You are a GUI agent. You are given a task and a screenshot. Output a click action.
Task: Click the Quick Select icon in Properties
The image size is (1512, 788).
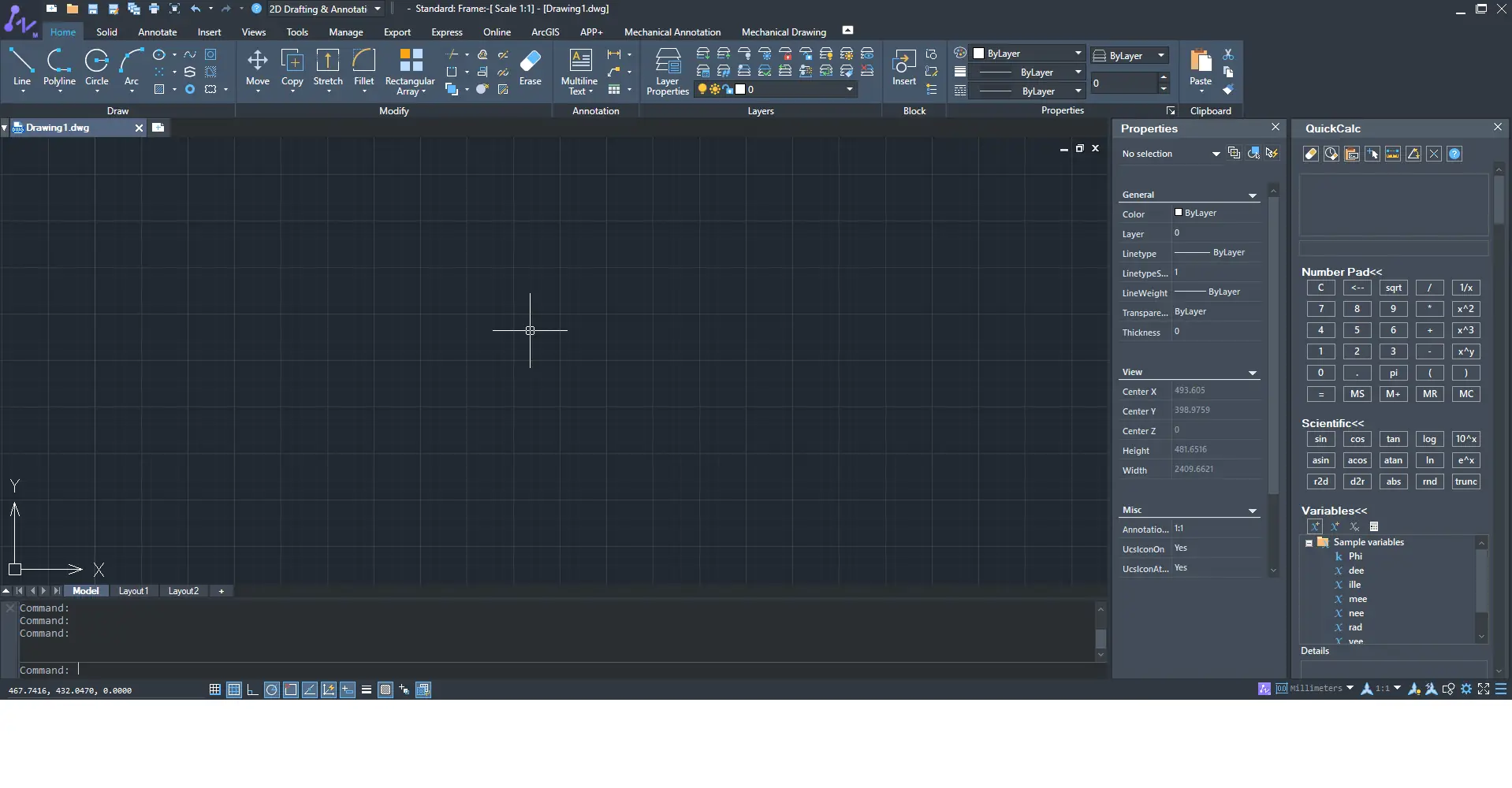point(1272,153)
